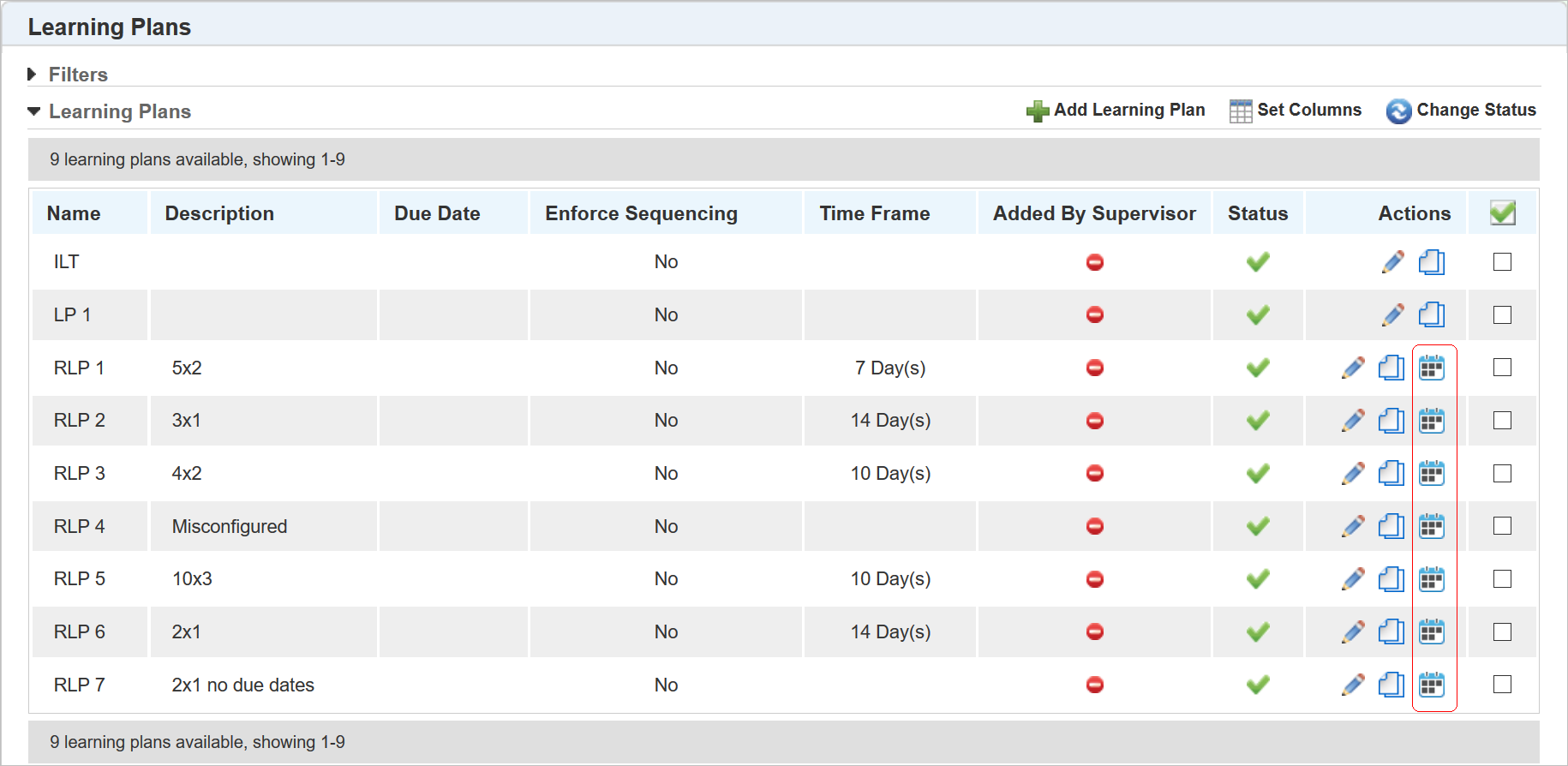Click the copy icon for RLP 2

pos(1391,421)
